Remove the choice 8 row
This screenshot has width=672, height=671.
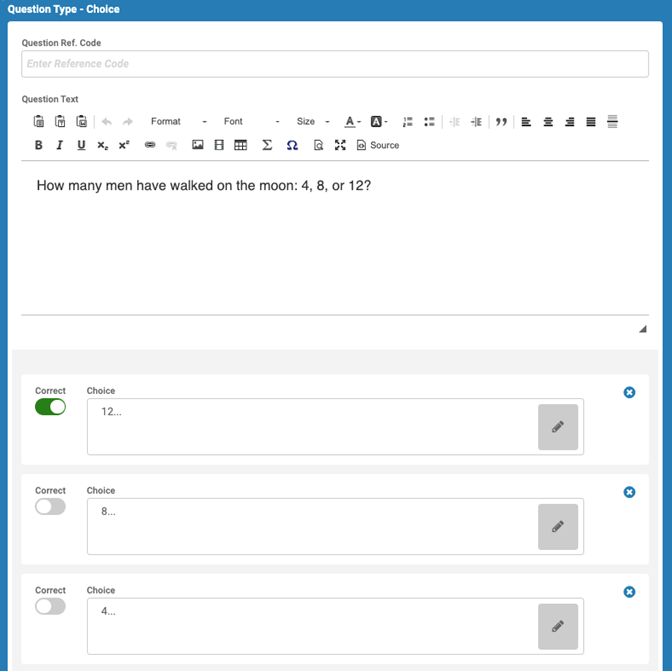point(629,492)
